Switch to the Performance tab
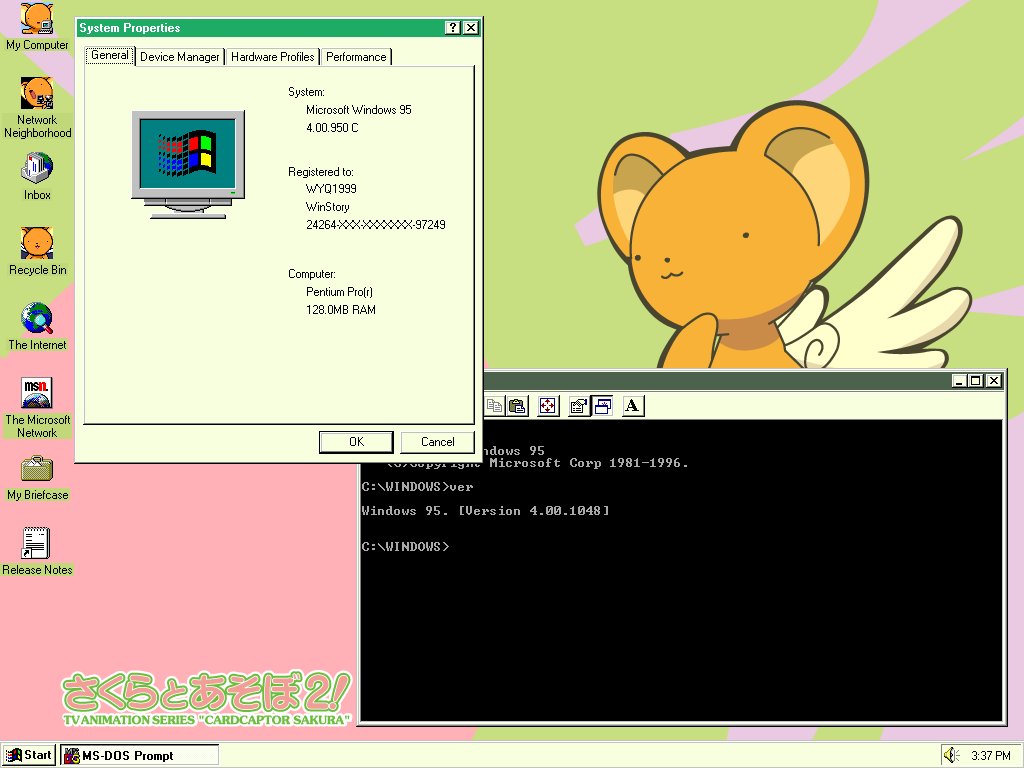The width and height of the screenshot is (1024, 768). click(356, 57)
